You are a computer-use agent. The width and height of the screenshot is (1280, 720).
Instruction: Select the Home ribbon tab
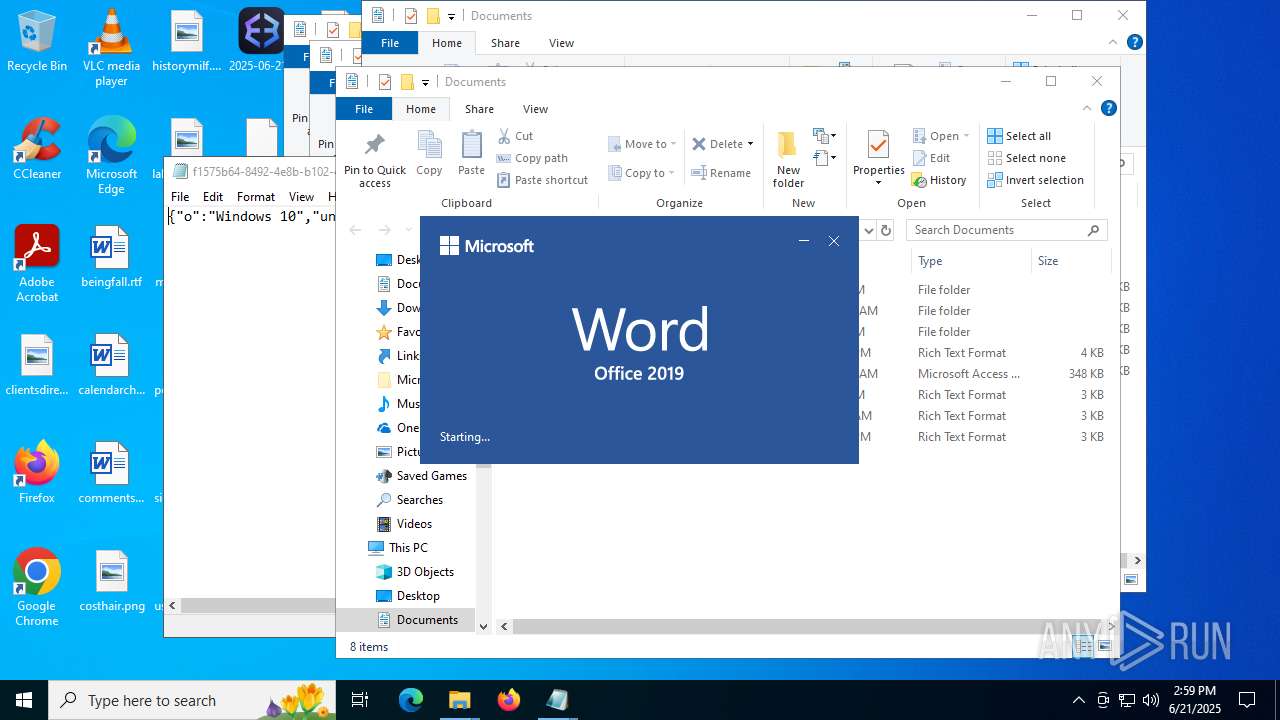tap(421, 109)
